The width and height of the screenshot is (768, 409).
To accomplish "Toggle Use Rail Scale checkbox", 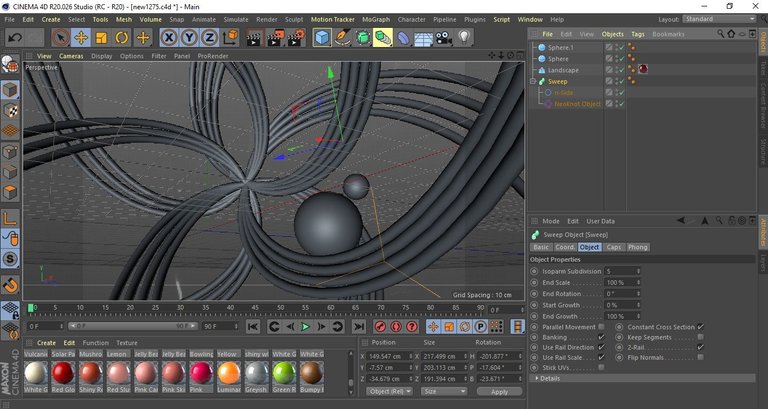I will (601, 358).
